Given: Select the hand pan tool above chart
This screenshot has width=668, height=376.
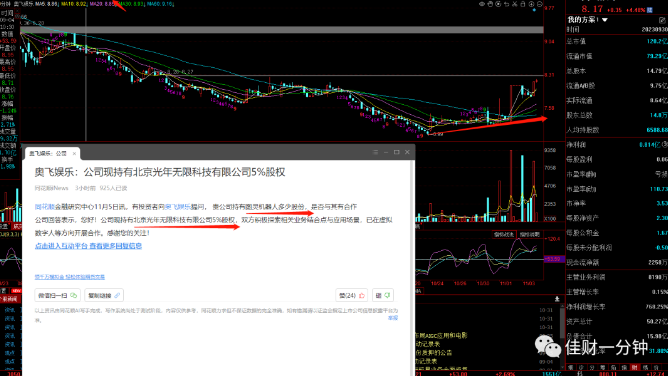Looking at the screenshot, I should click(x=490, y=4).
